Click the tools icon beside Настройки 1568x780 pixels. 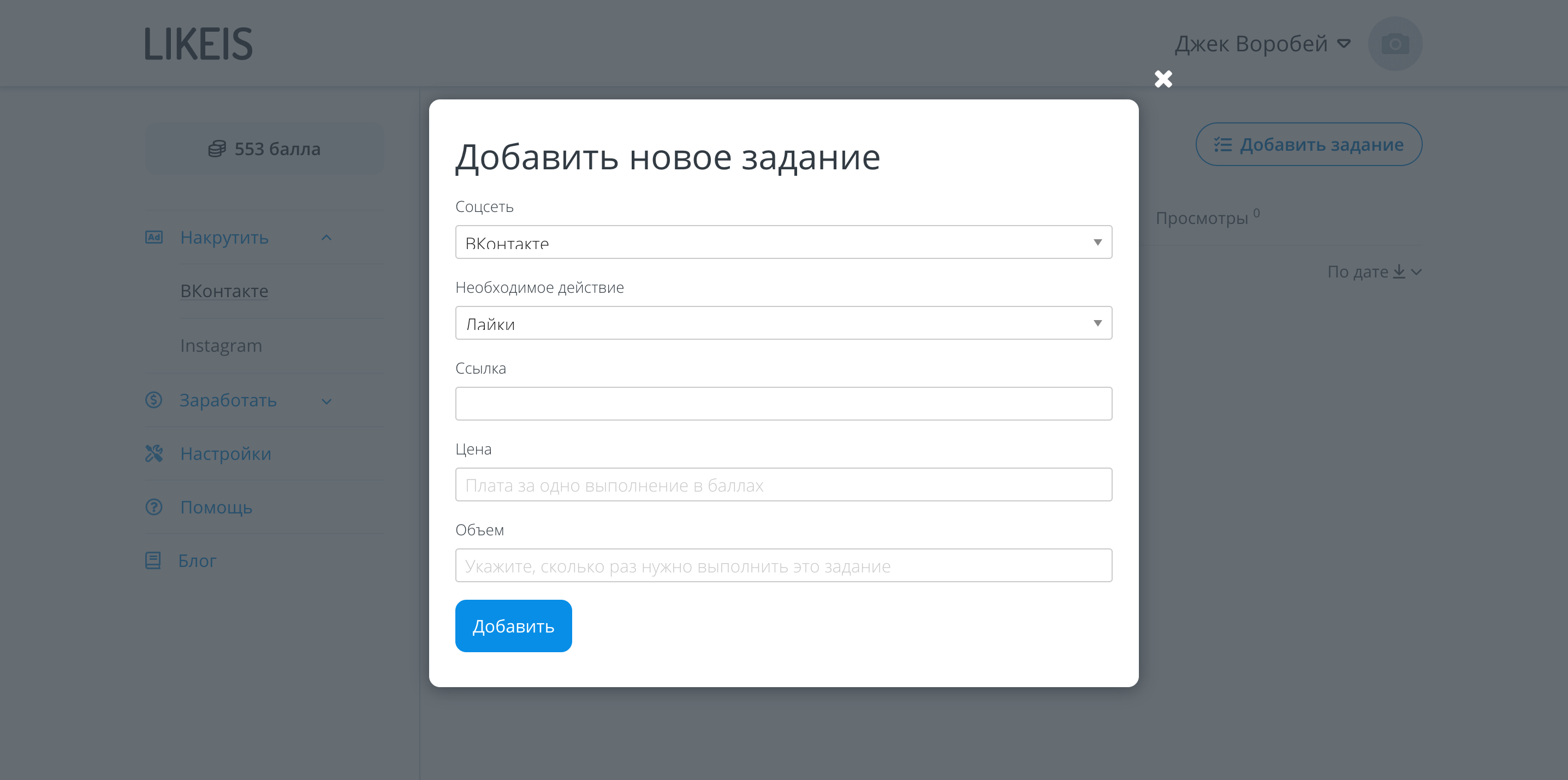pos(154,453)
